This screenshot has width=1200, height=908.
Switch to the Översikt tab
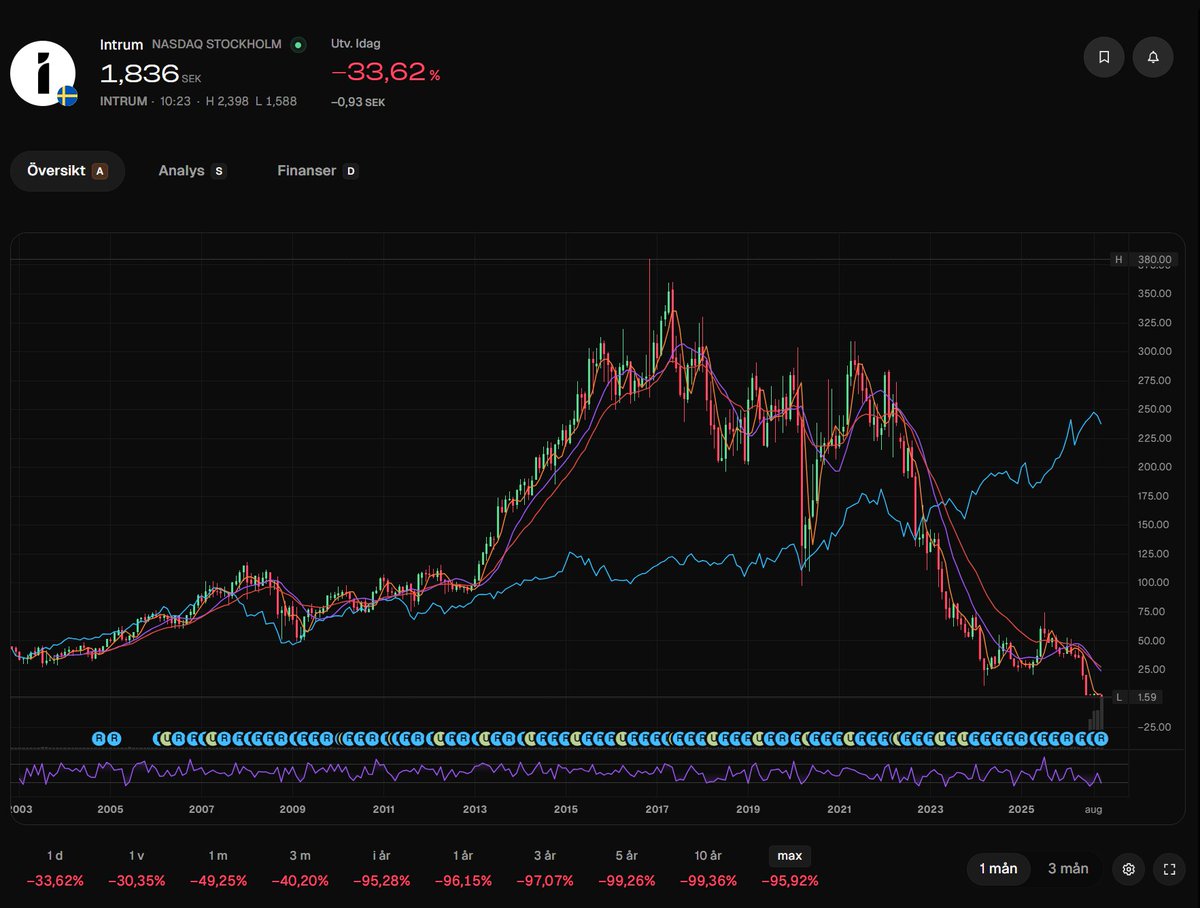click(67, 171)
